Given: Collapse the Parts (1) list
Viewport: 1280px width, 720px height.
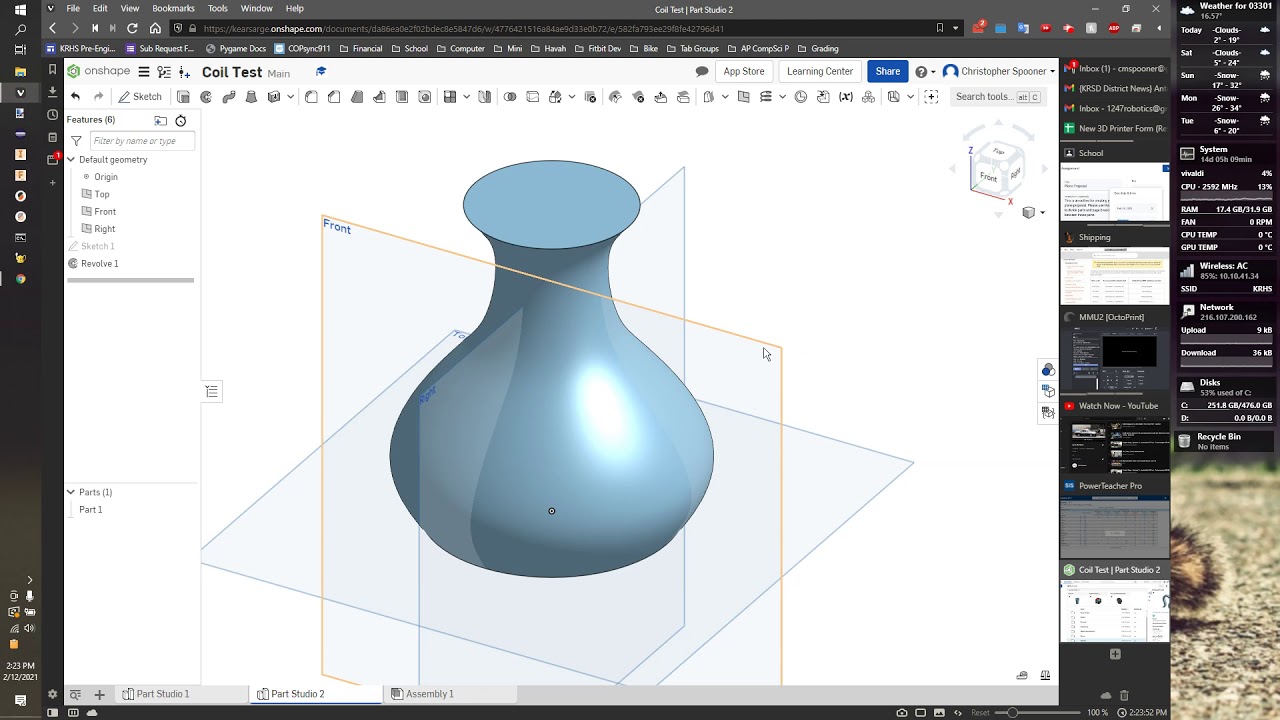Looking at the screenshot, I should [x=71, y=492].
